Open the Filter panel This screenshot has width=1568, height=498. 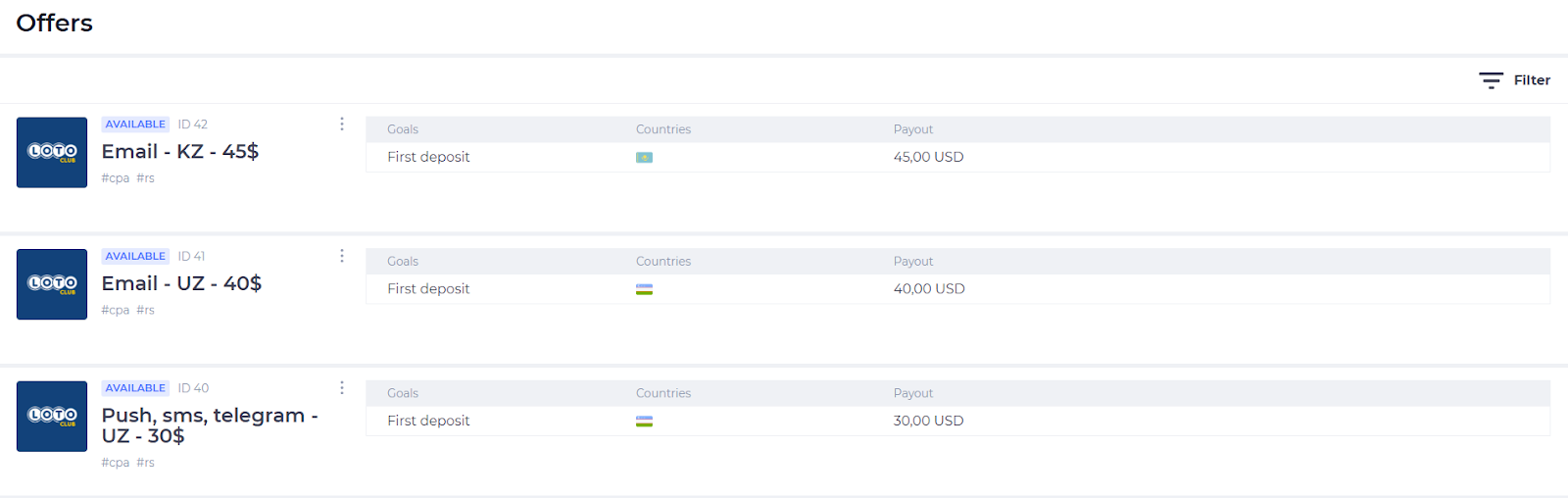click(x=1514, y=80)
